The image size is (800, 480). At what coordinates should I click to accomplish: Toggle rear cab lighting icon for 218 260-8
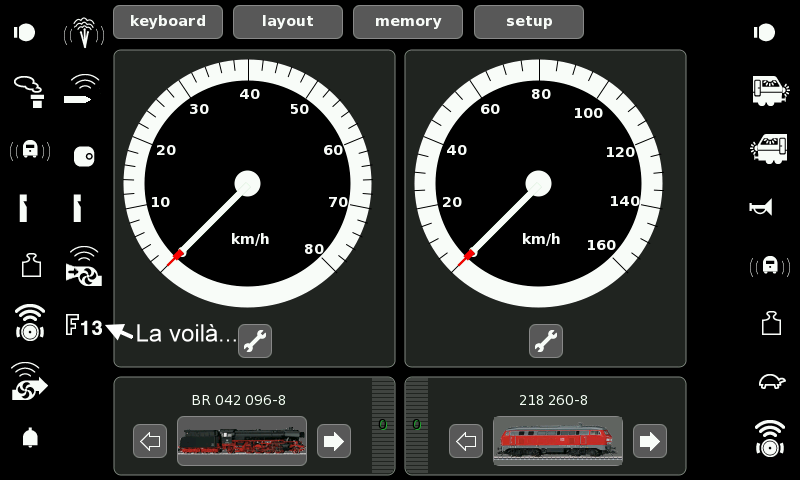(x=768, y=148)
